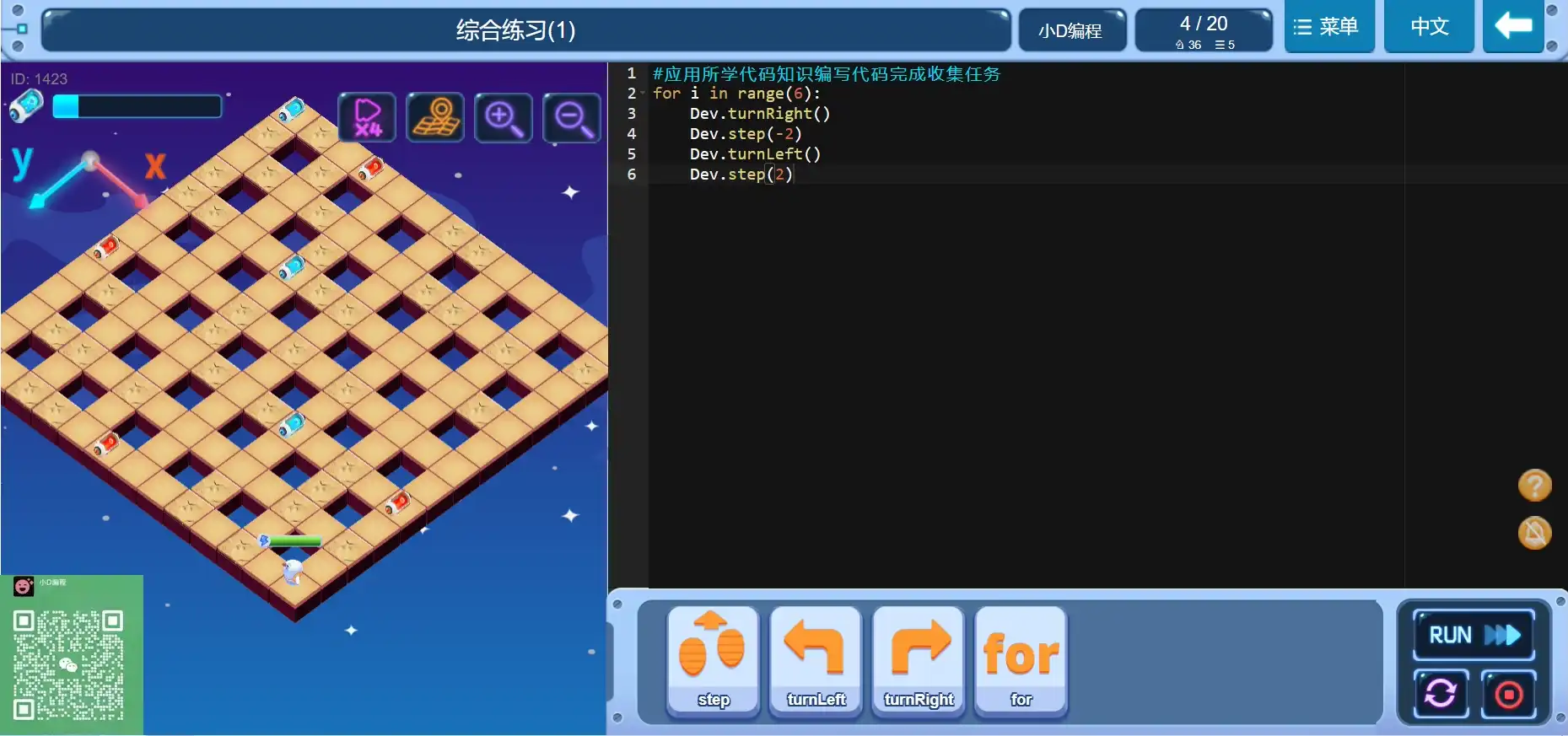Click the map location grid icon
The width and height of the screenshot is (1568, 736).
click(x=435, y=118)
